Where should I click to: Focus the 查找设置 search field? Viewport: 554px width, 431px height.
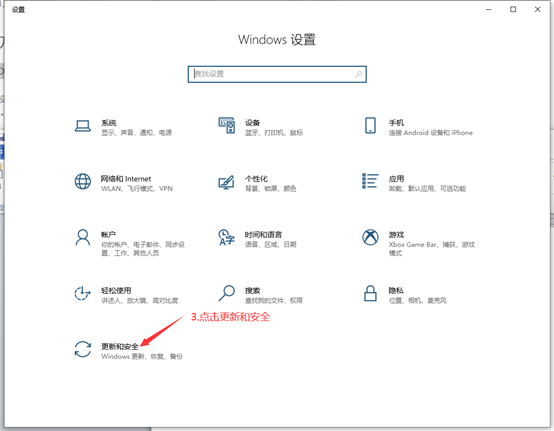tap(277, 74)
